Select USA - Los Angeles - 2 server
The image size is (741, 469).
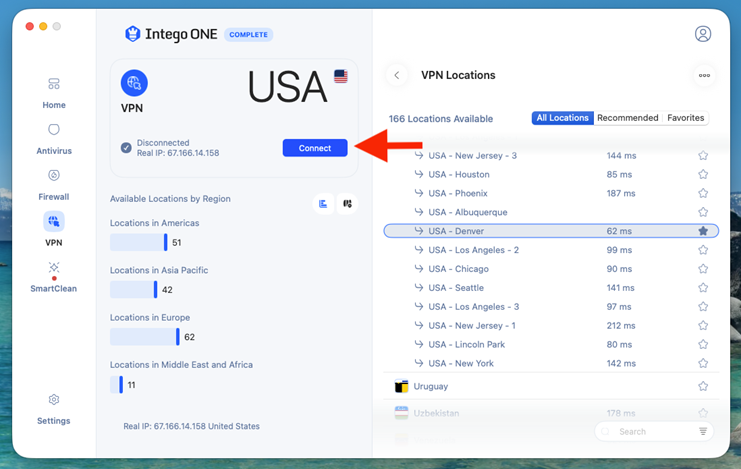(551, 250)
